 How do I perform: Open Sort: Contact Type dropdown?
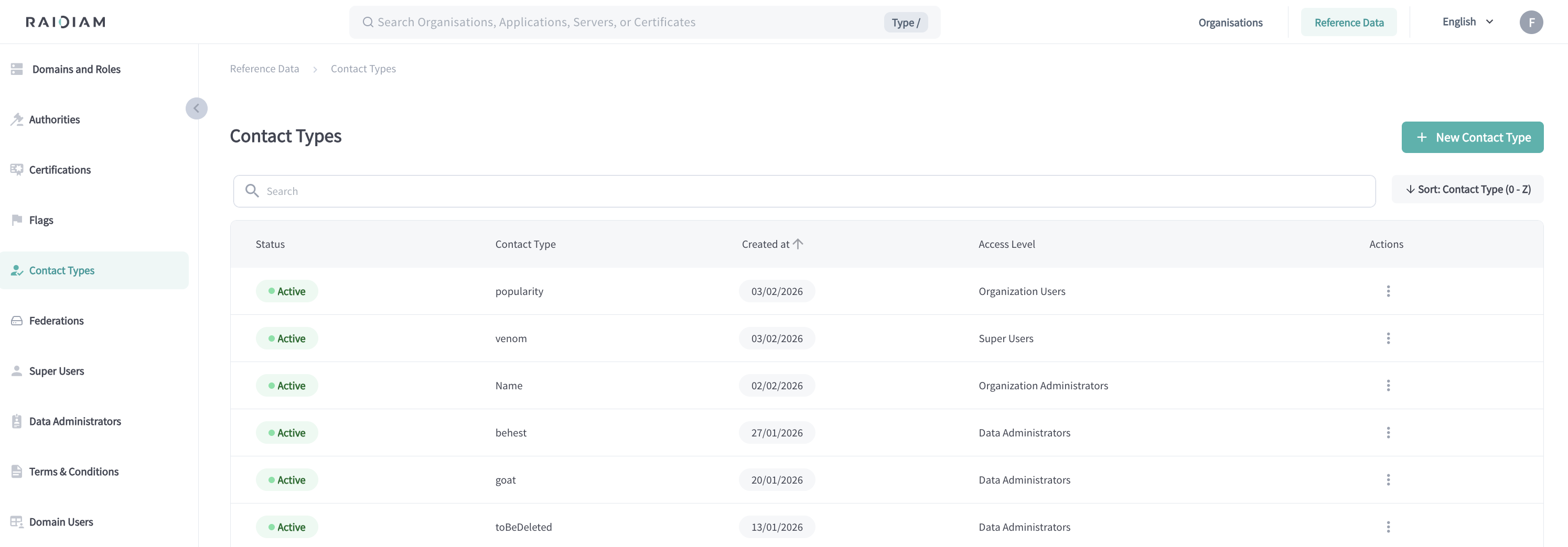(x=1467, y=189)
